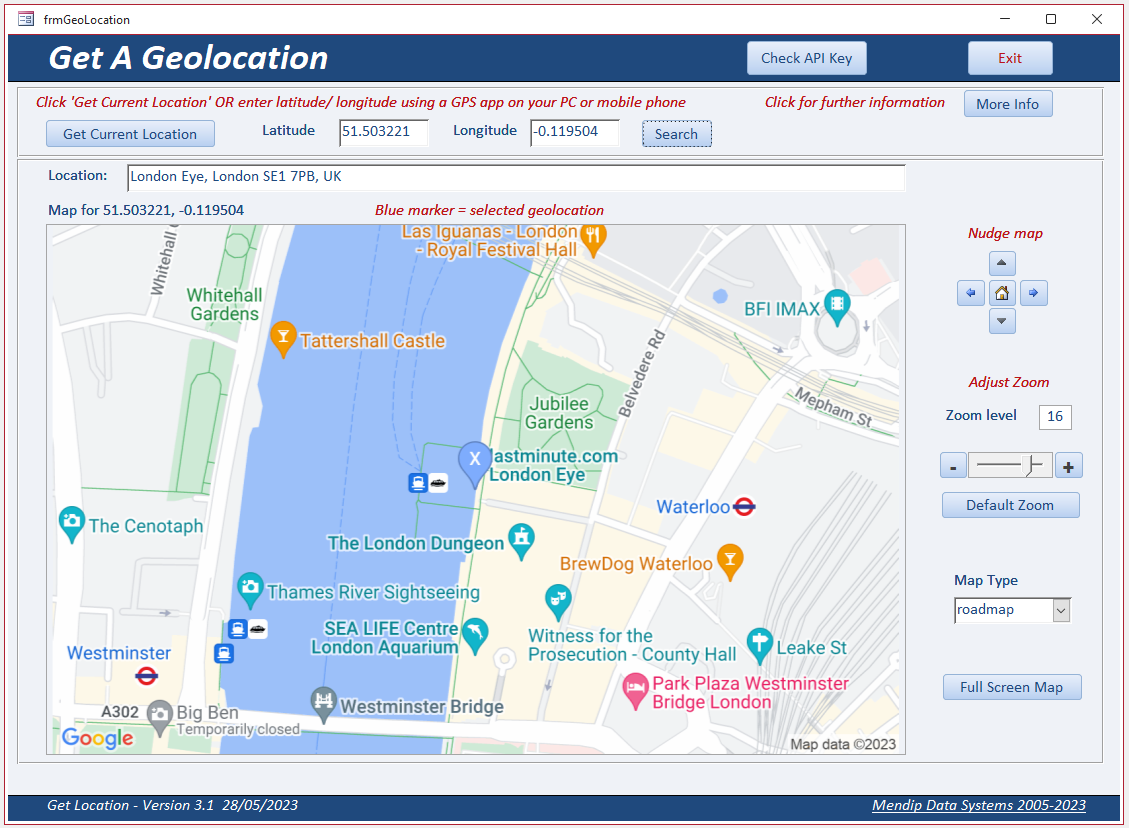
Task: Decrease zoom with the minus button
Action: [953, 467]
